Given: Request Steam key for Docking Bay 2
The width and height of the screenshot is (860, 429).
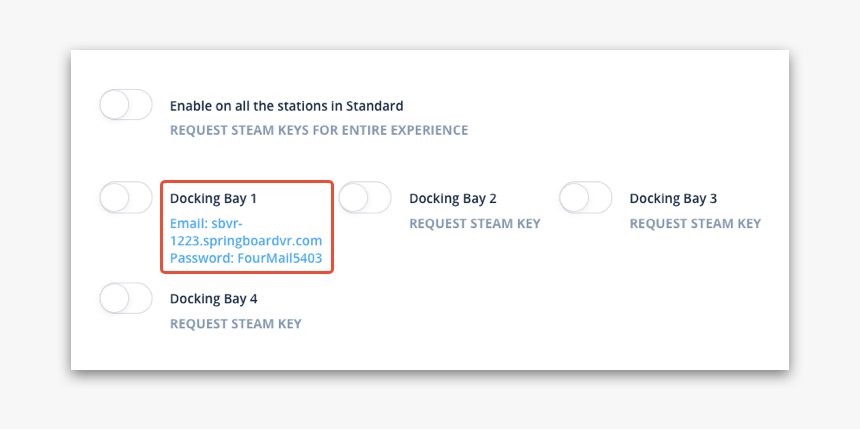Looking at the screenshot, I should pyautogui.click(x=475, y=224).
